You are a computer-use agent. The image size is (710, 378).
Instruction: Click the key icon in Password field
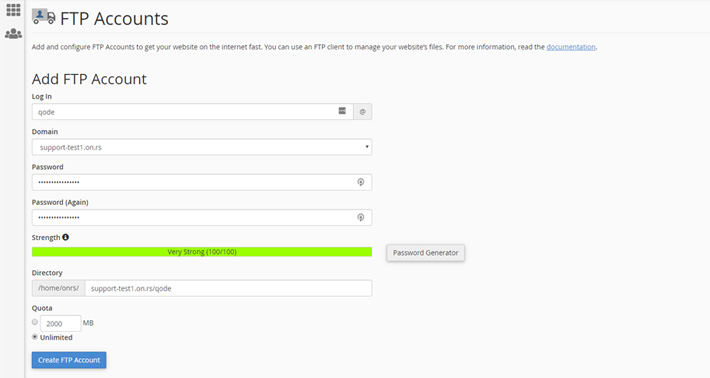pos(360,182)
